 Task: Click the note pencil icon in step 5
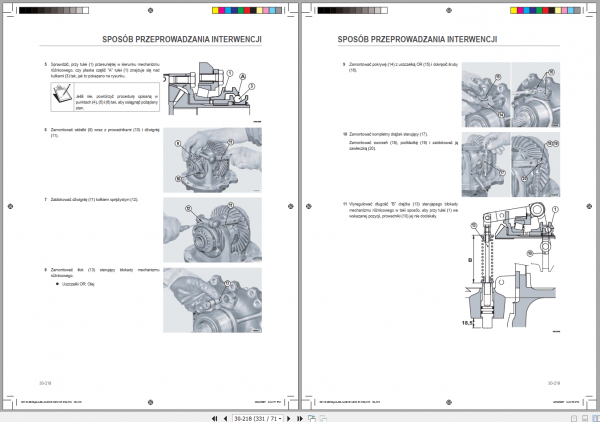coord(62,95)
